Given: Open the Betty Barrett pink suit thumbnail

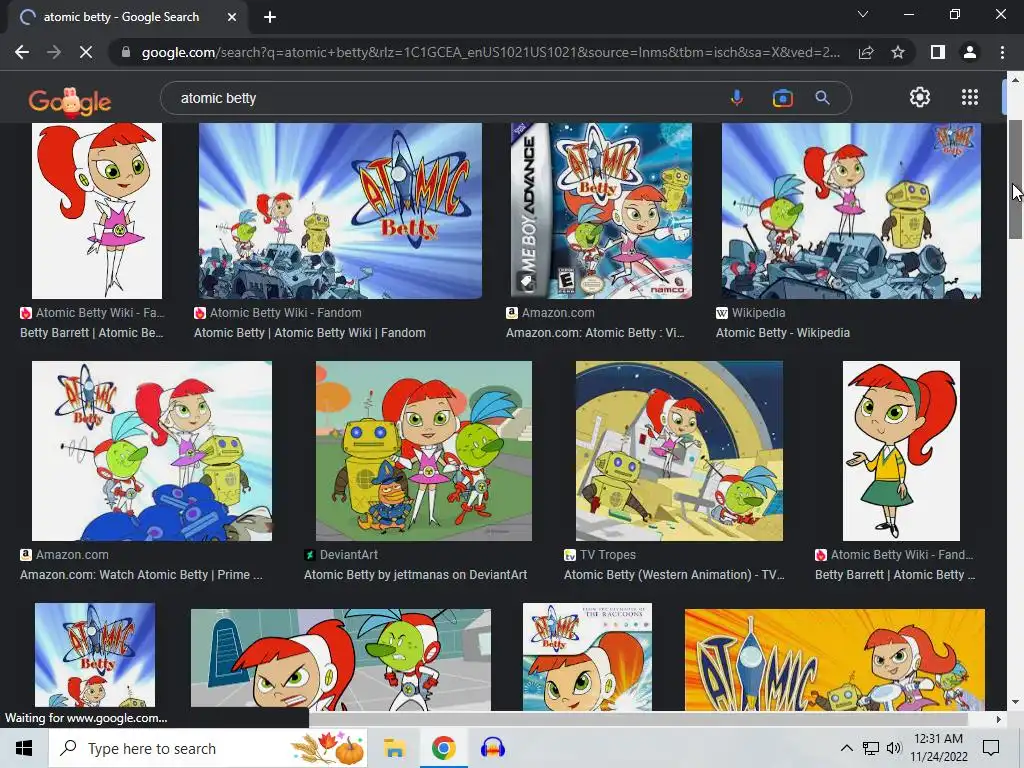Looking at the screenshot, I should [97, 210].
